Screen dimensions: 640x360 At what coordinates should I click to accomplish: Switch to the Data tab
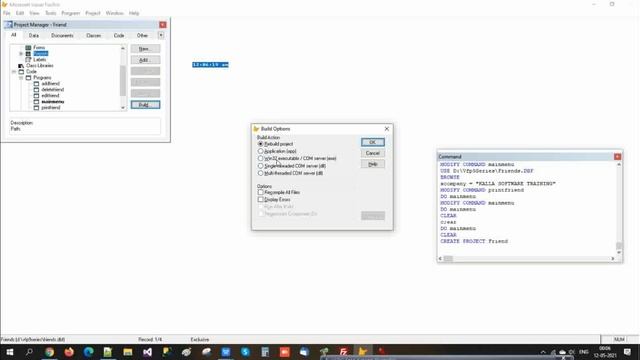point(34,36)
